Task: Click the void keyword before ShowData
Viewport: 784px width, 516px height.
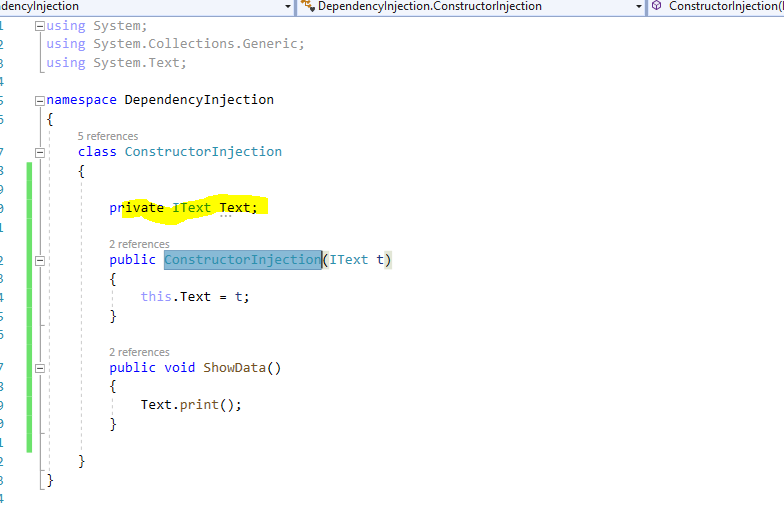Action: (x=180, y=368)
